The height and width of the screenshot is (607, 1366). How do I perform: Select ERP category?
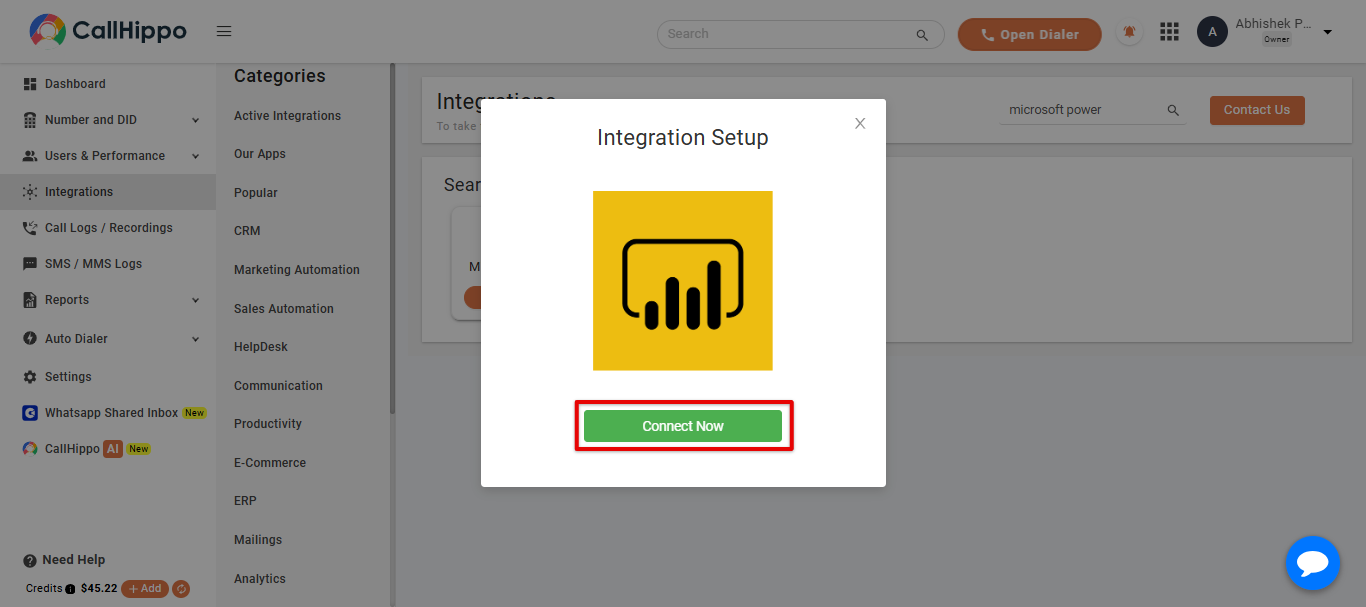[x=245, y=501]
